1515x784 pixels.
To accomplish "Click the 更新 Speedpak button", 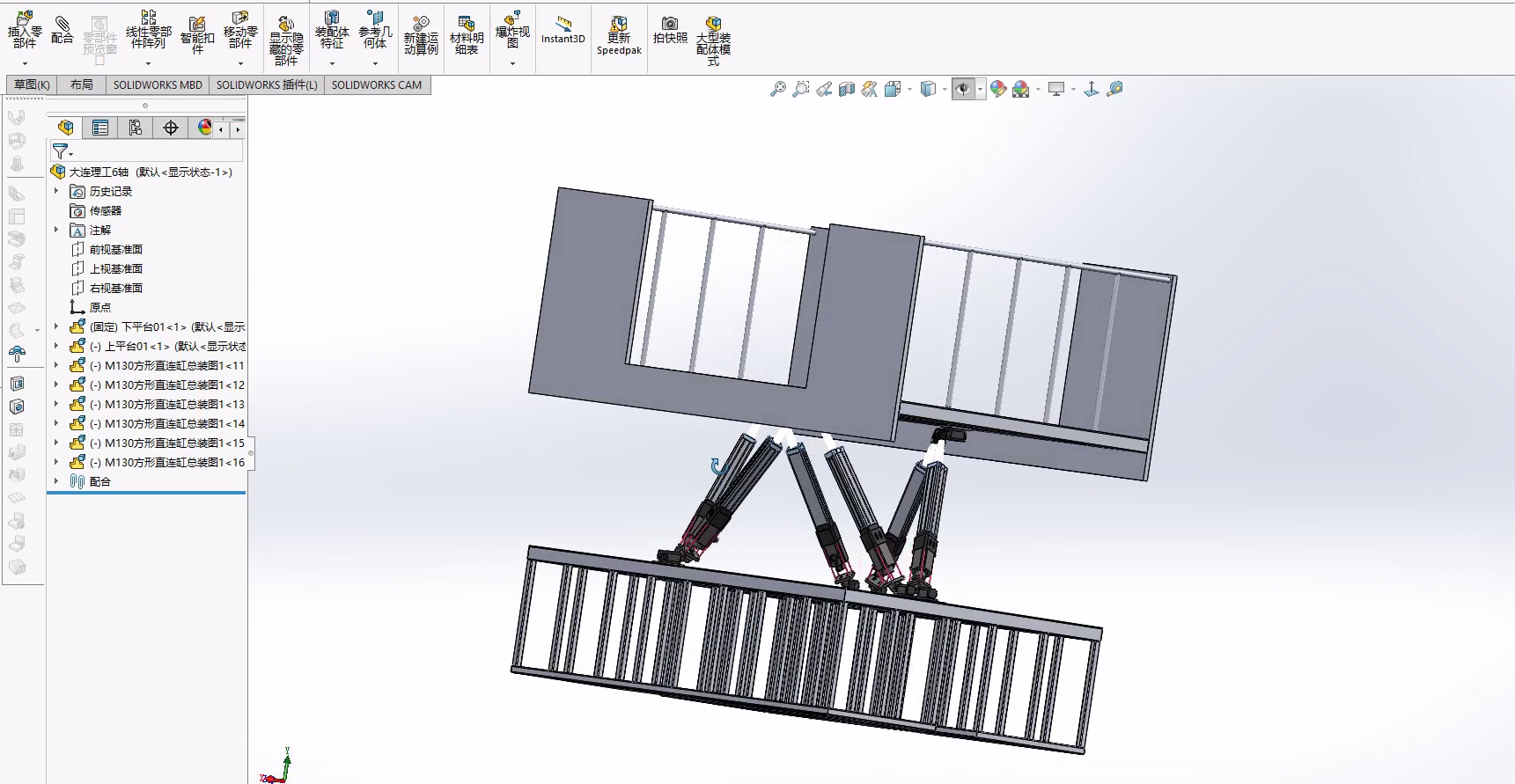I will tap(619, 33).
